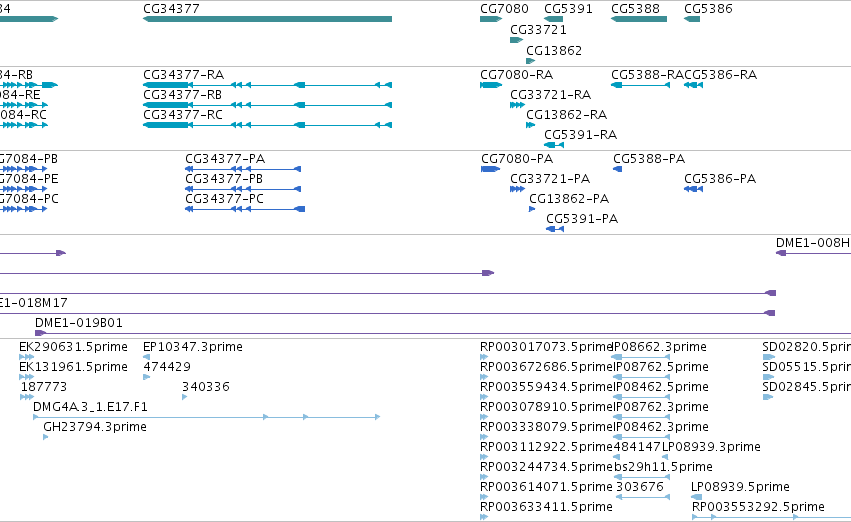Click the LP08939.3prime EST
Viewport: 851px width, 522px height.
coord(665,457)
